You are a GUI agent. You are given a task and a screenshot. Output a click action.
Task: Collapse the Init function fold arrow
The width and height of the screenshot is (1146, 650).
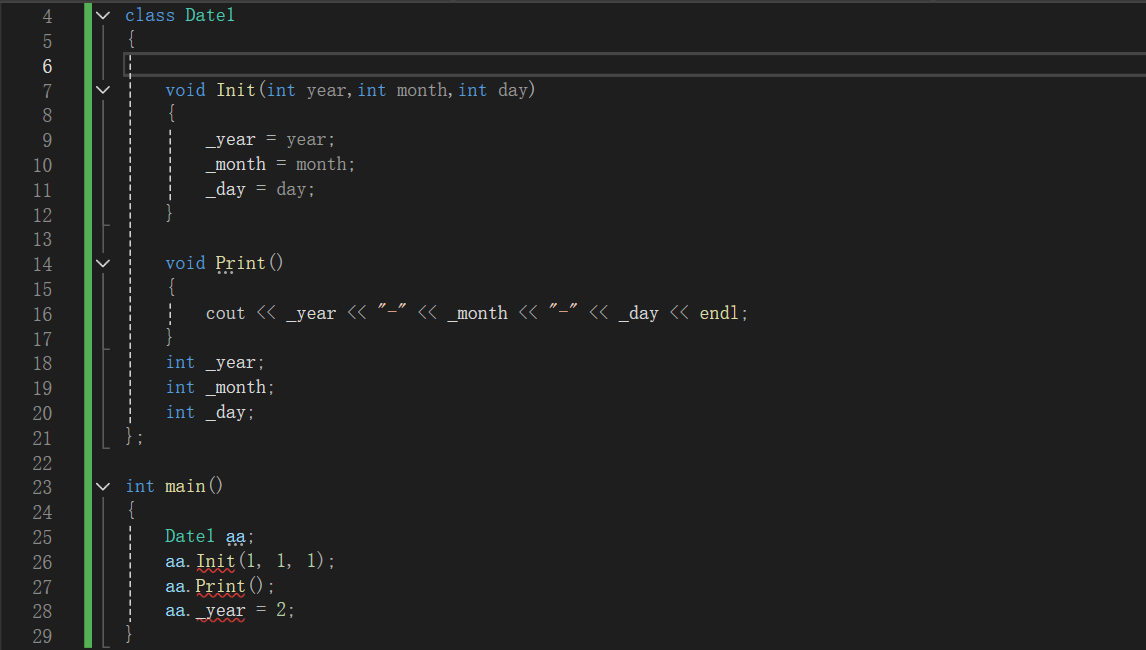pyautogui.click(x=103, y=90)
